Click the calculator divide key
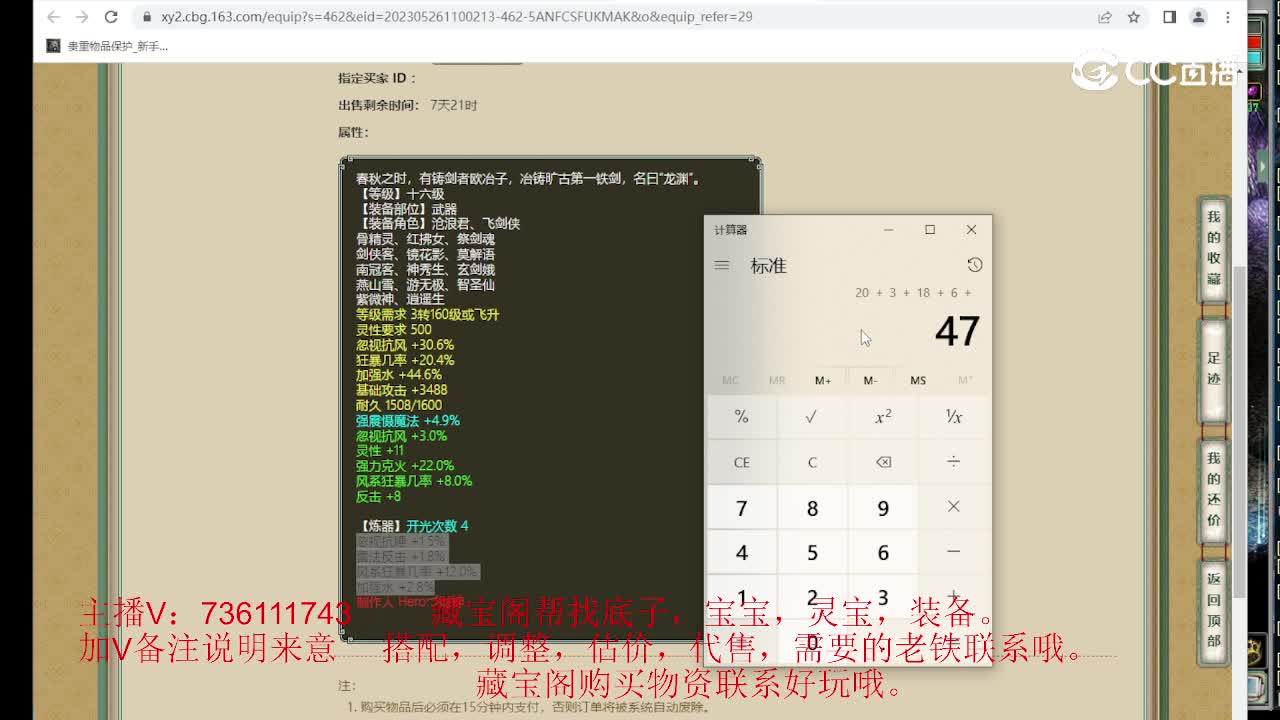This screenshot has height=720, width=1280. click(x=954, y=462)
